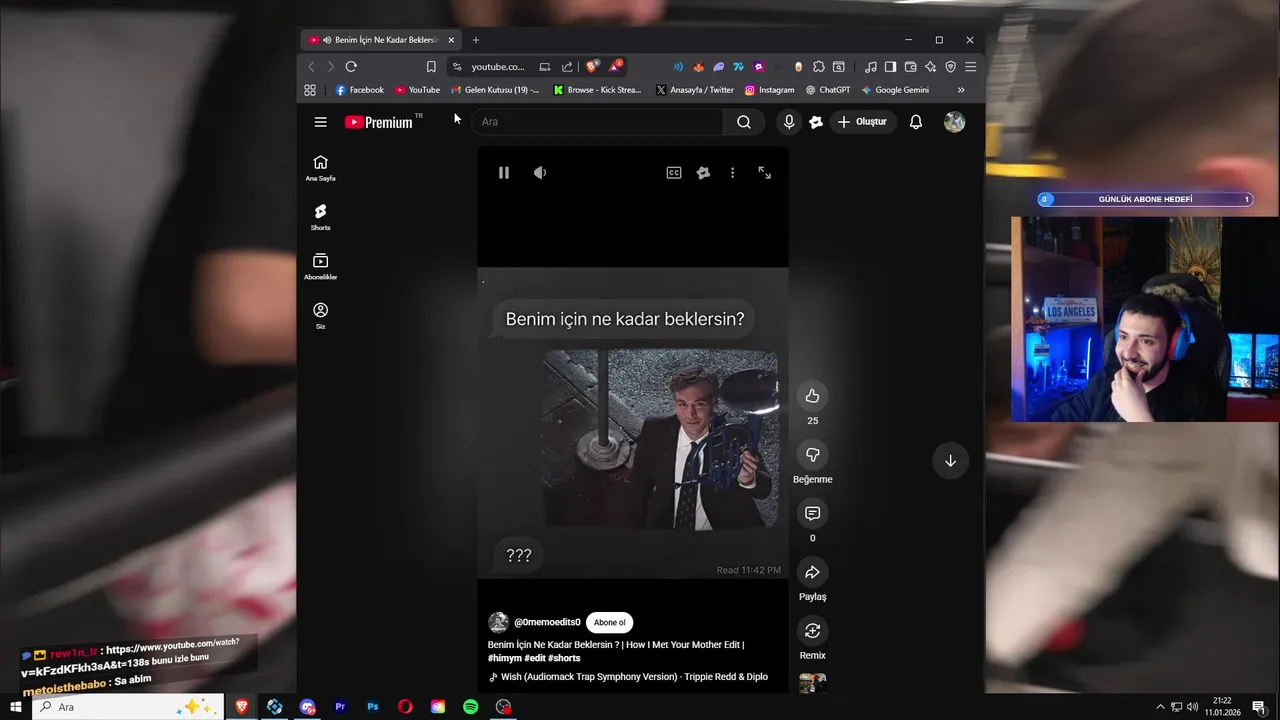Open the Wish Trippie Redd & Diplo sound link

coord(634,677)
